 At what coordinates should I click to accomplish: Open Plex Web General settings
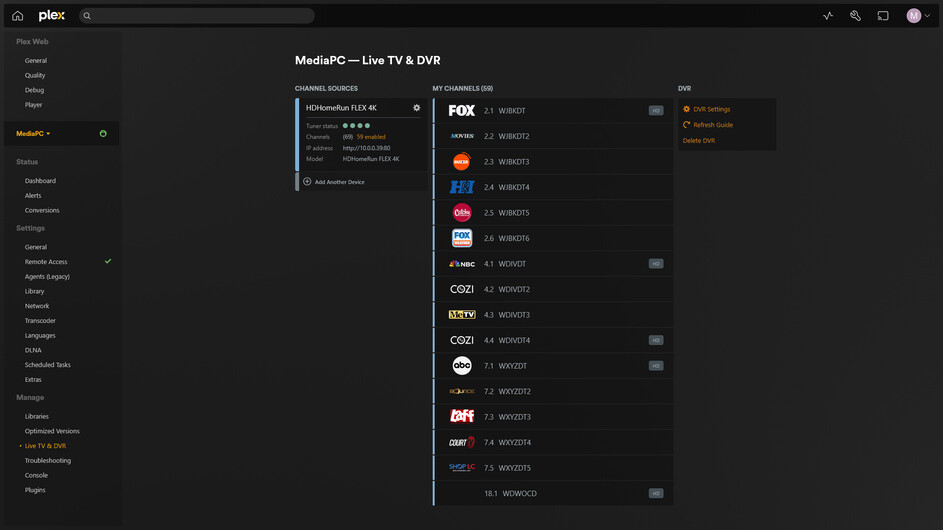(35, 61)
